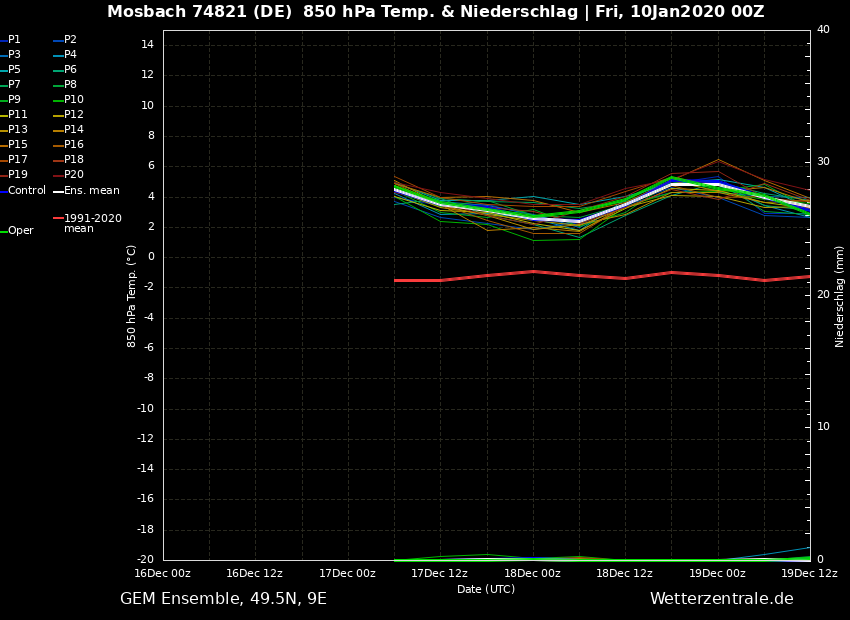Select the 1991-2020 mean legend entry

[92, 223]
